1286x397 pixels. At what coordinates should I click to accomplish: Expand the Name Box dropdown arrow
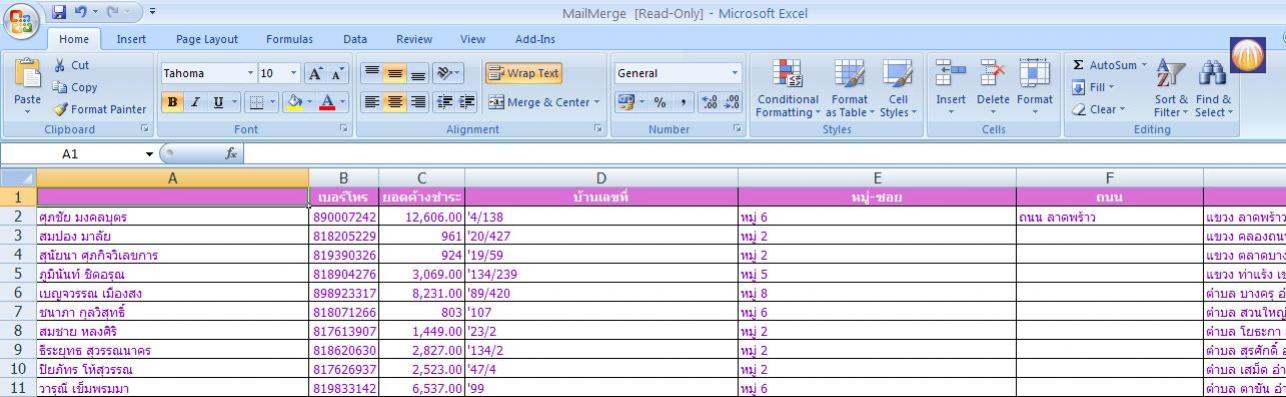[x=149, y=155]
